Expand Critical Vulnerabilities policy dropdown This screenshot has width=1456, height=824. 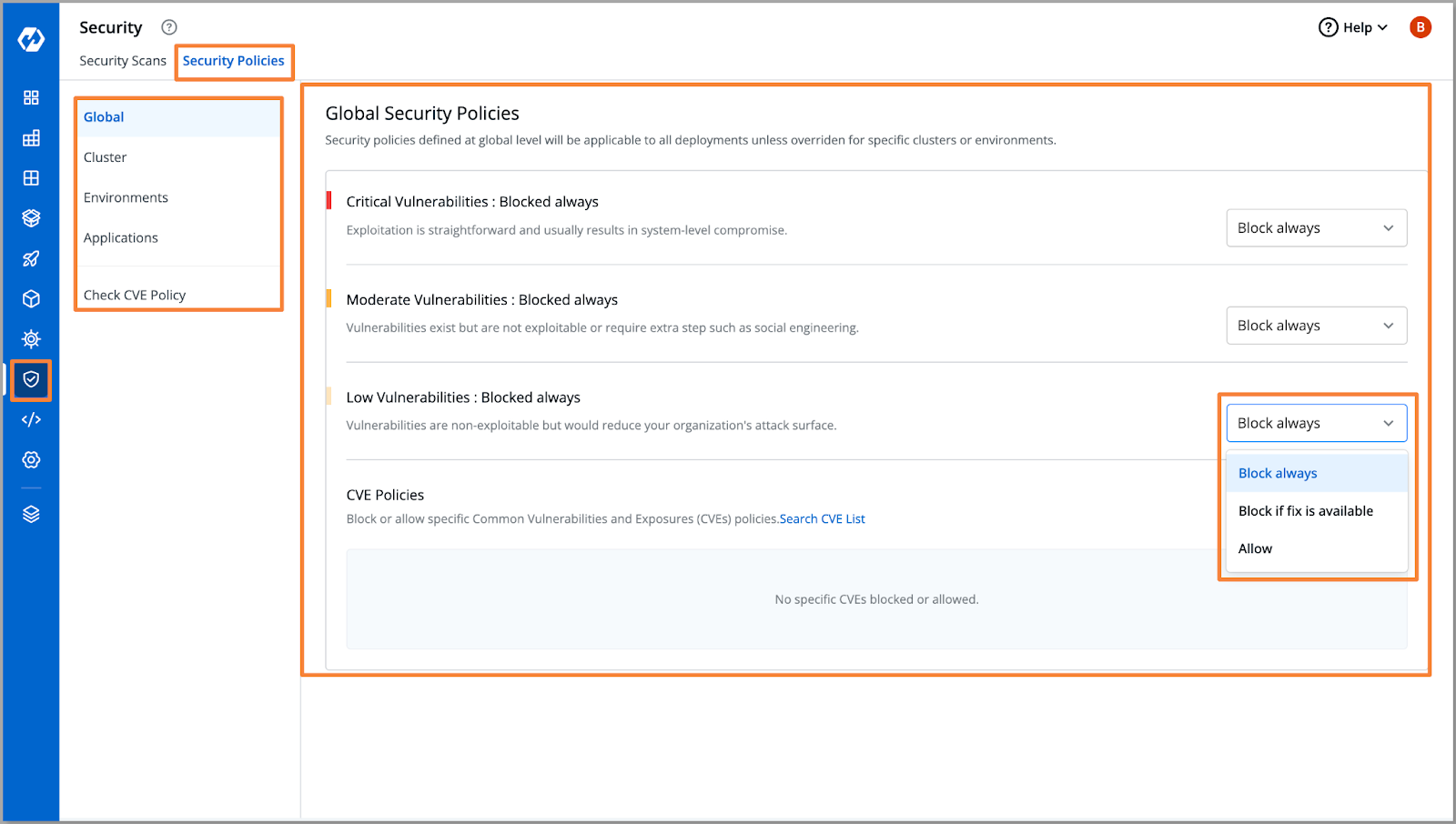click(x=1316, y=228)
